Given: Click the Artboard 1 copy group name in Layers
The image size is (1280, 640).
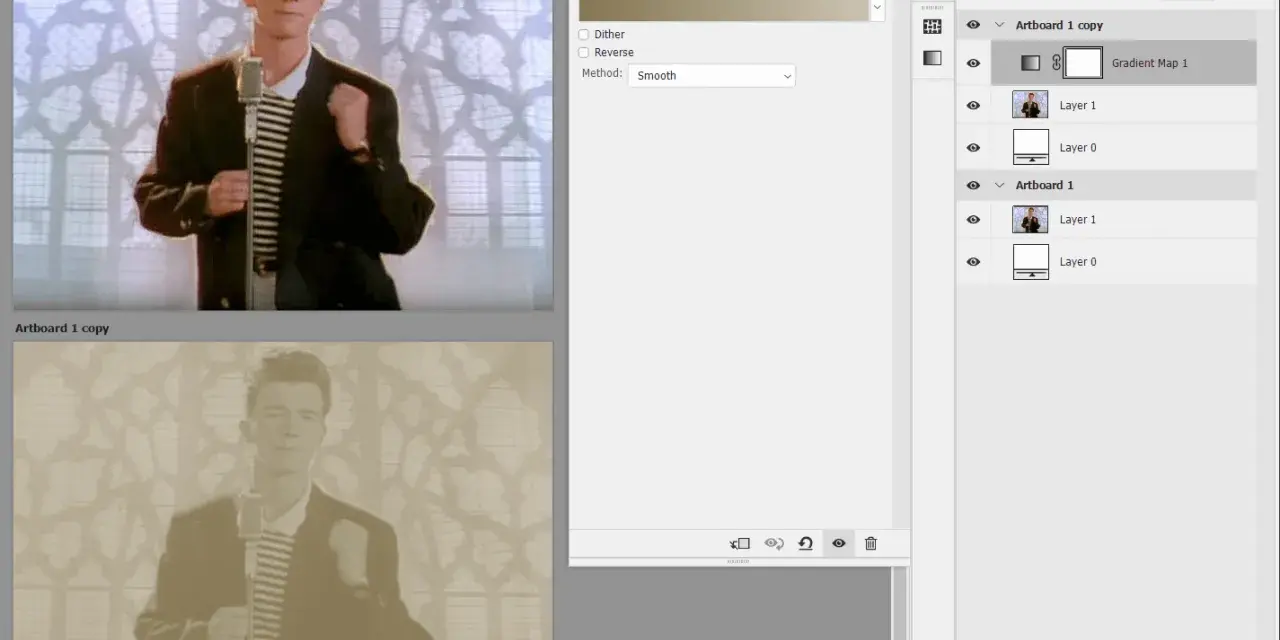Looking at the screenshot, I should [x=1059, y=25].
